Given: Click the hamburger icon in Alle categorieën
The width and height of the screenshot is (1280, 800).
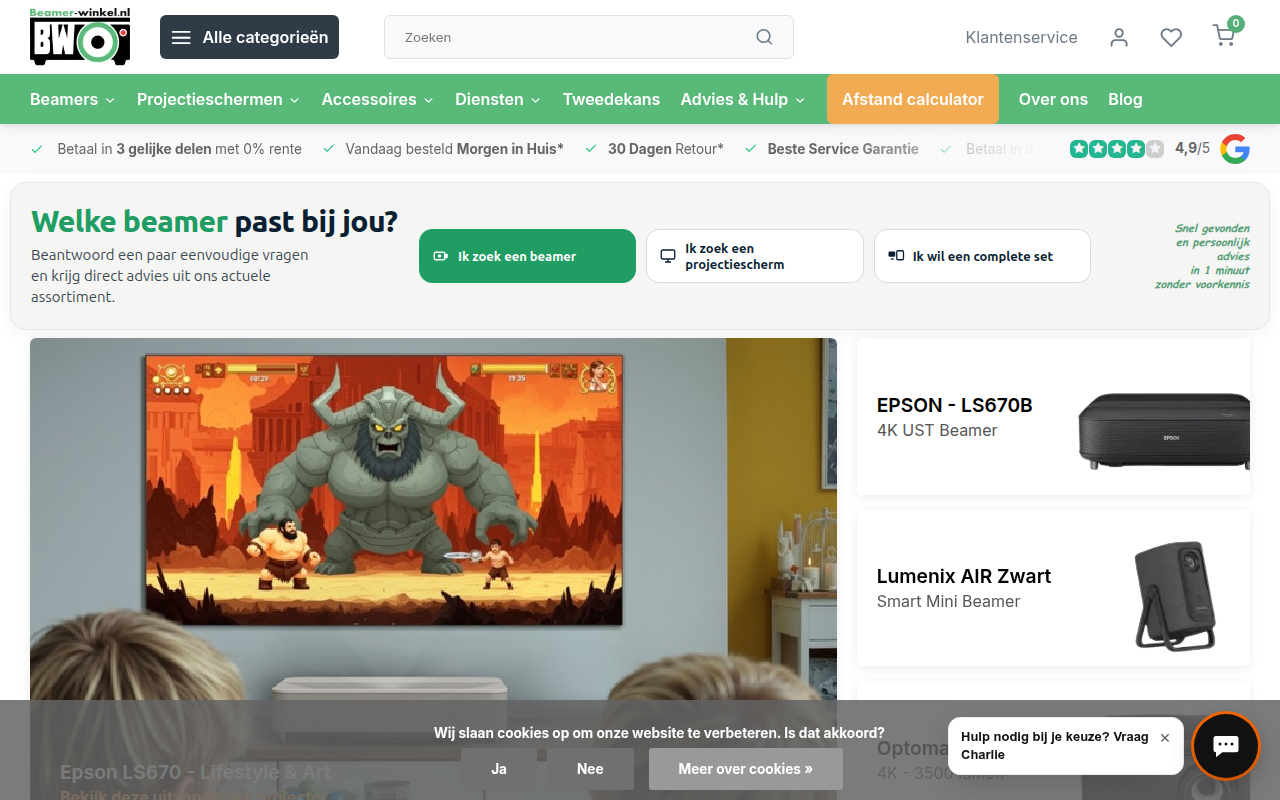Looking at the screenshot, I should (x=181, y=37).
